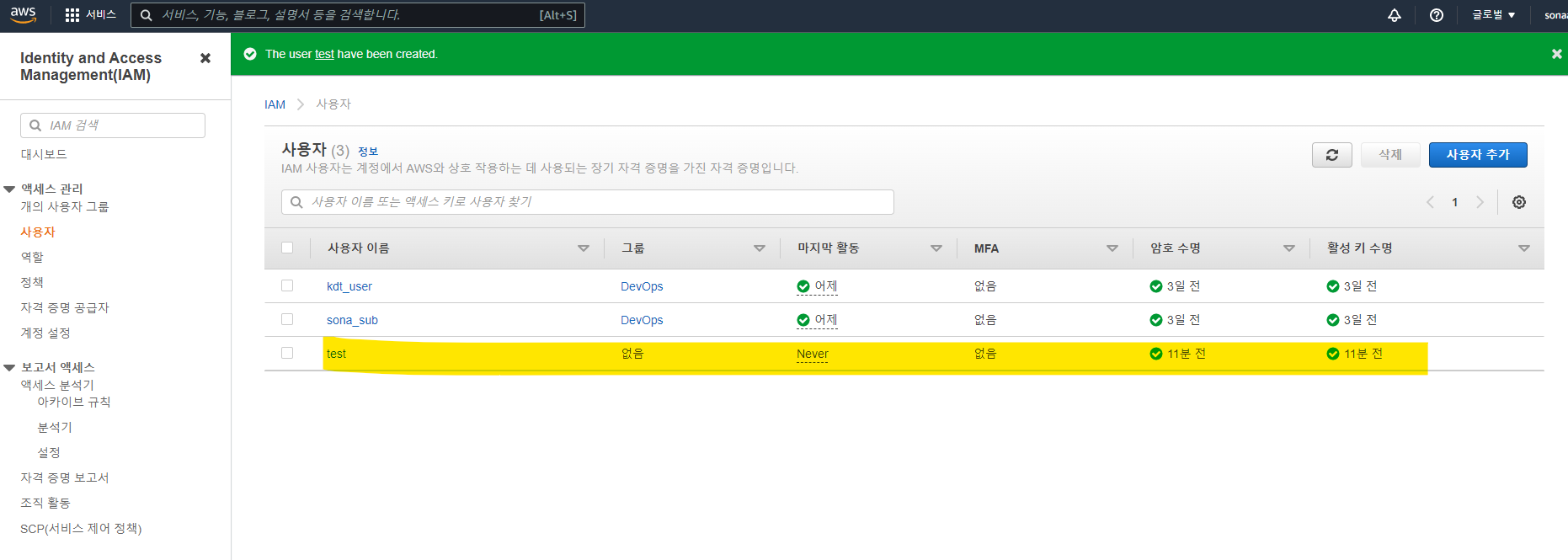Sort by 사용자 이름 column arrow
1568x560 pixels.
pos(584,248)
